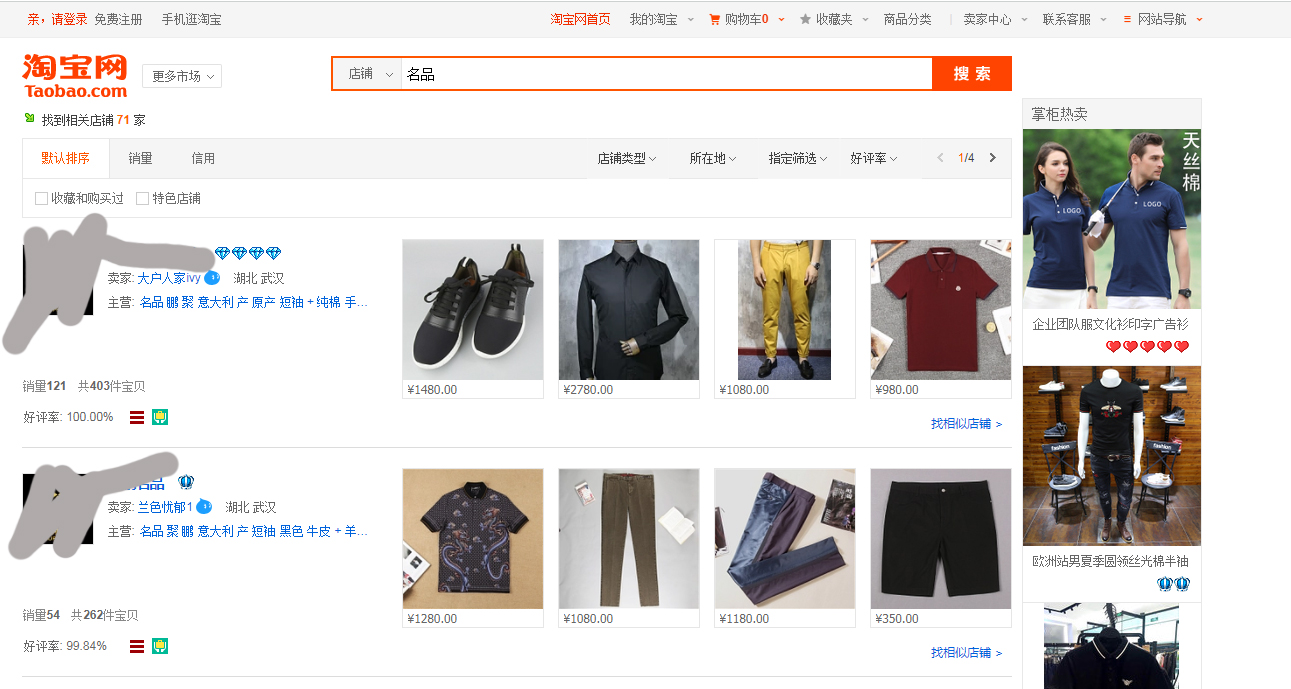Click the Wangwang chat icon beside seller 大户人家ivy
The image size is (1291, 689).
210,278
